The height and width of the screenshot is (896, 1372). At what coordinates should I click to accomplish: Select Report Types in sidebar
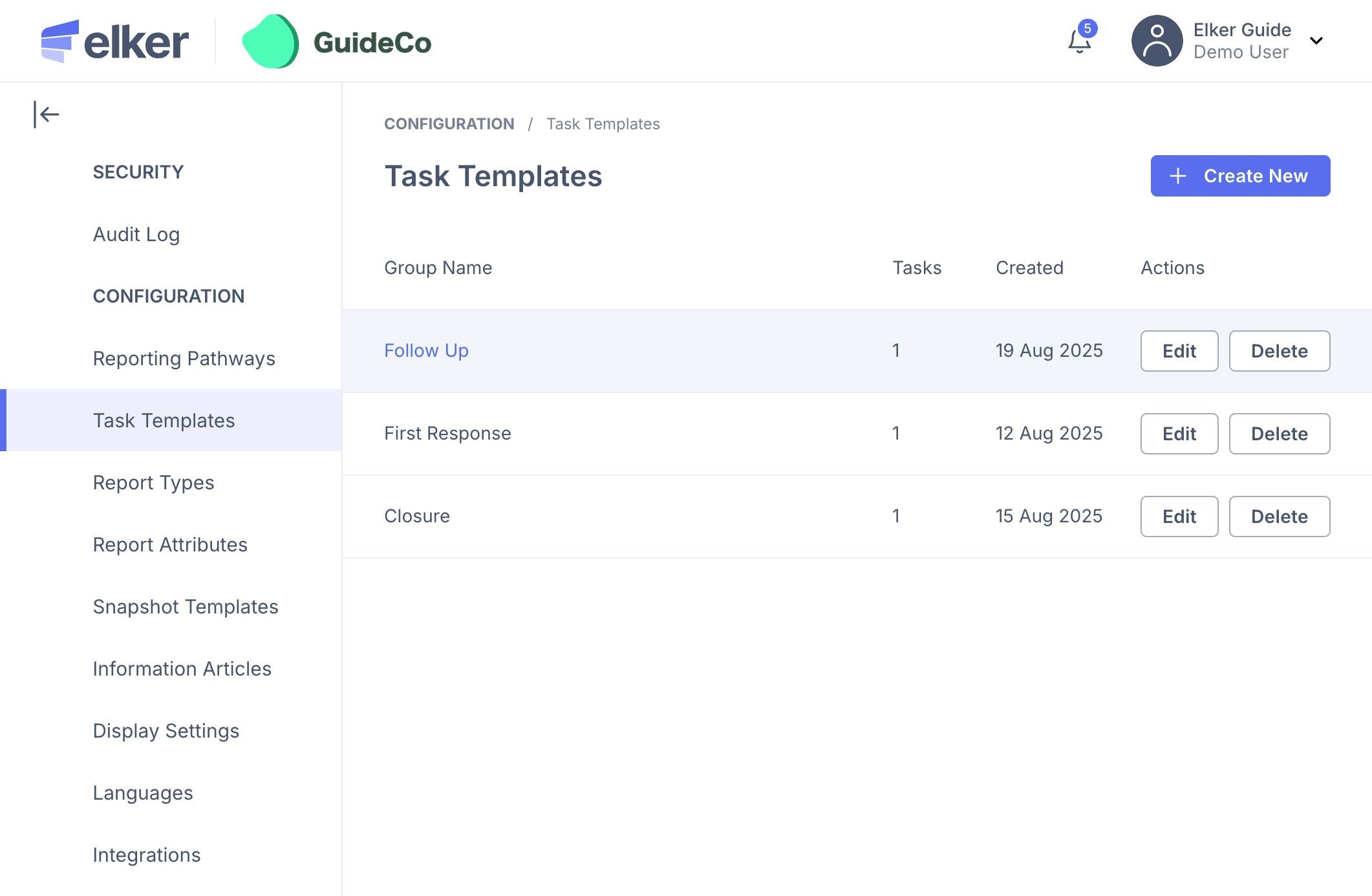coord(153,482)
